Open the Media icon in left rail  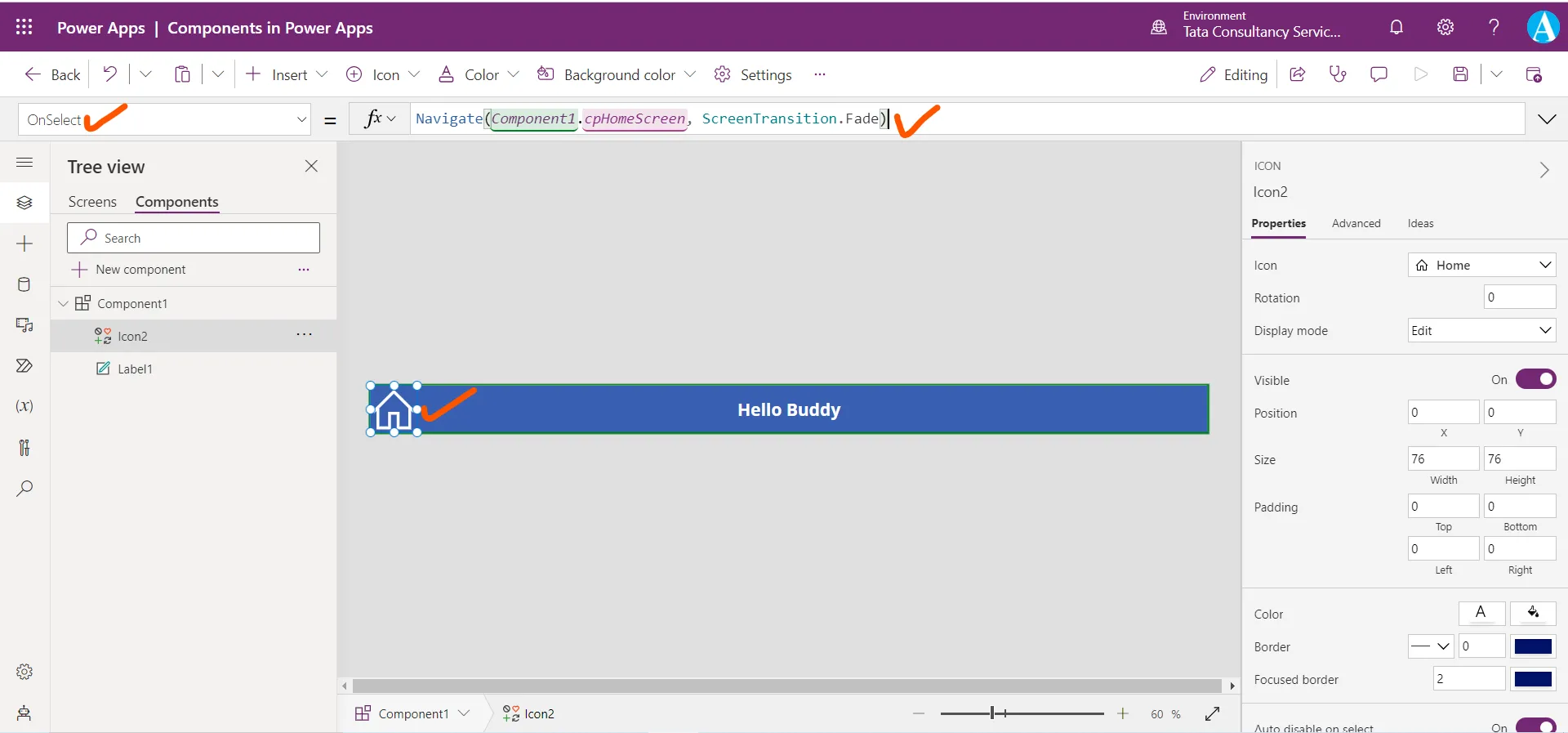(x=24, y=325)
